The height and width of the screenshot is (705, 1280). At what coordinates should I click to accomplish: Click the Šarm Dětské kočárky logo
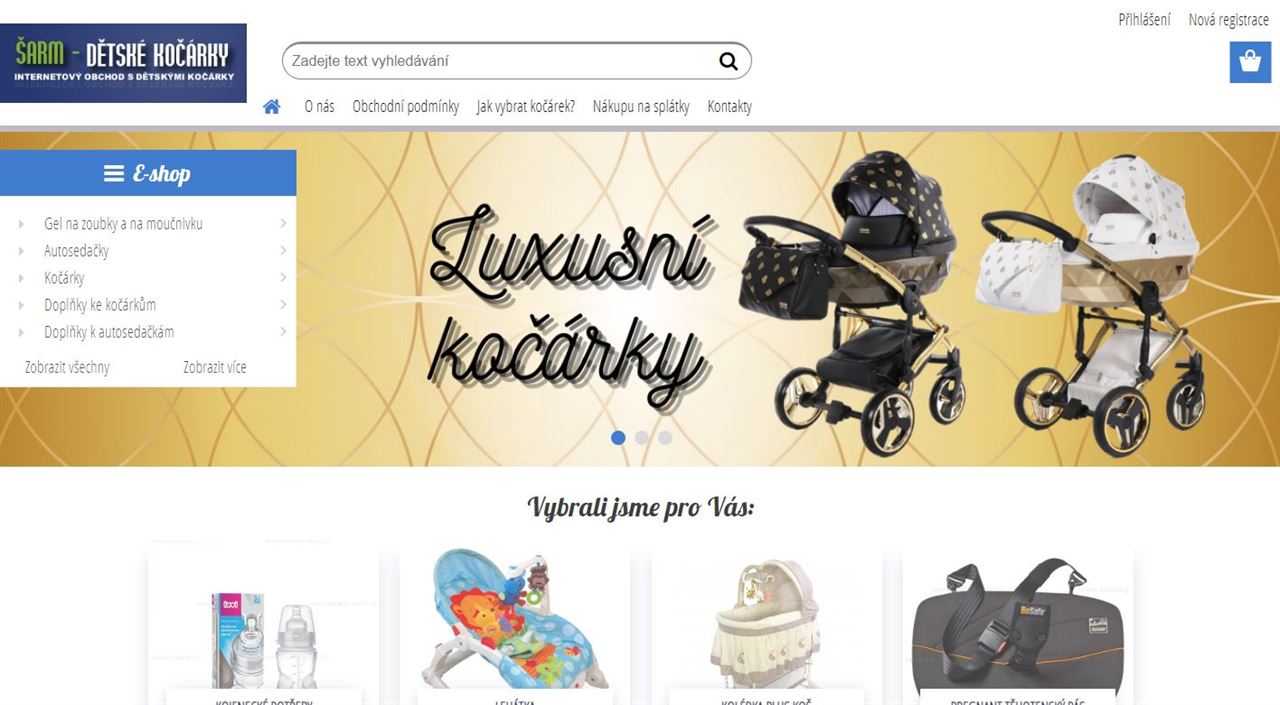pyautogui.click(x=123, y=63)
